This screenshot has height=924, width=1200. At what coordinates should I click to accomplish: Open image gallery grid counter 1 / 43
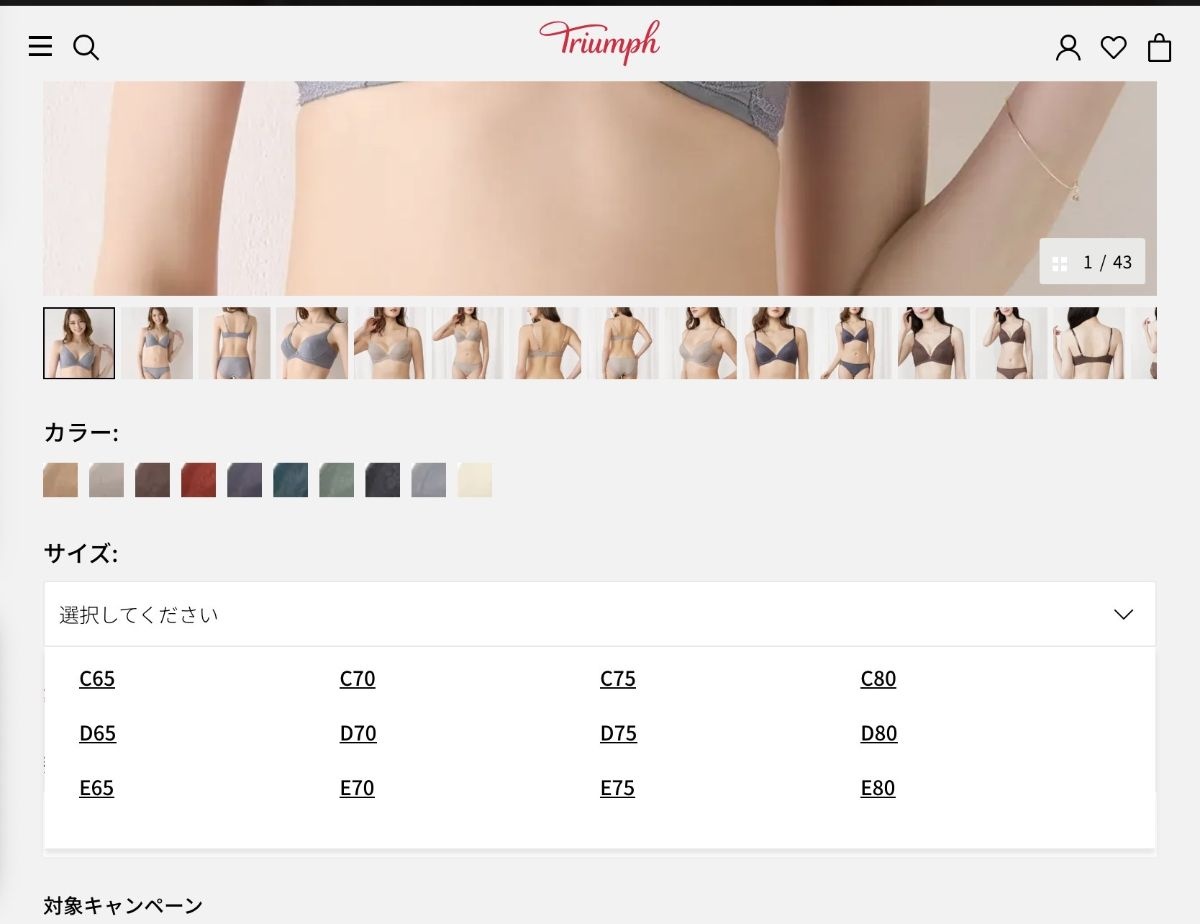tap(1092, 262)
